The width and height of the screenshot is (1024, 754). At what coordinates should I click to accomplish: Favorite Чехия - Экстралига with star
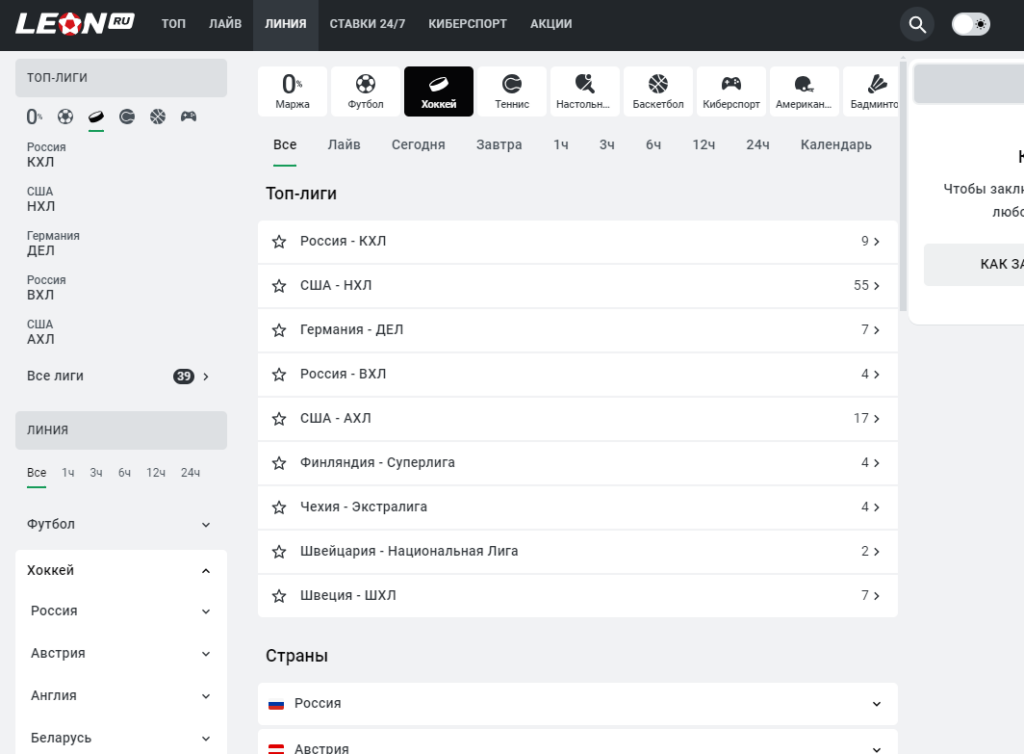pyautogui.click(x=279, y=507)
